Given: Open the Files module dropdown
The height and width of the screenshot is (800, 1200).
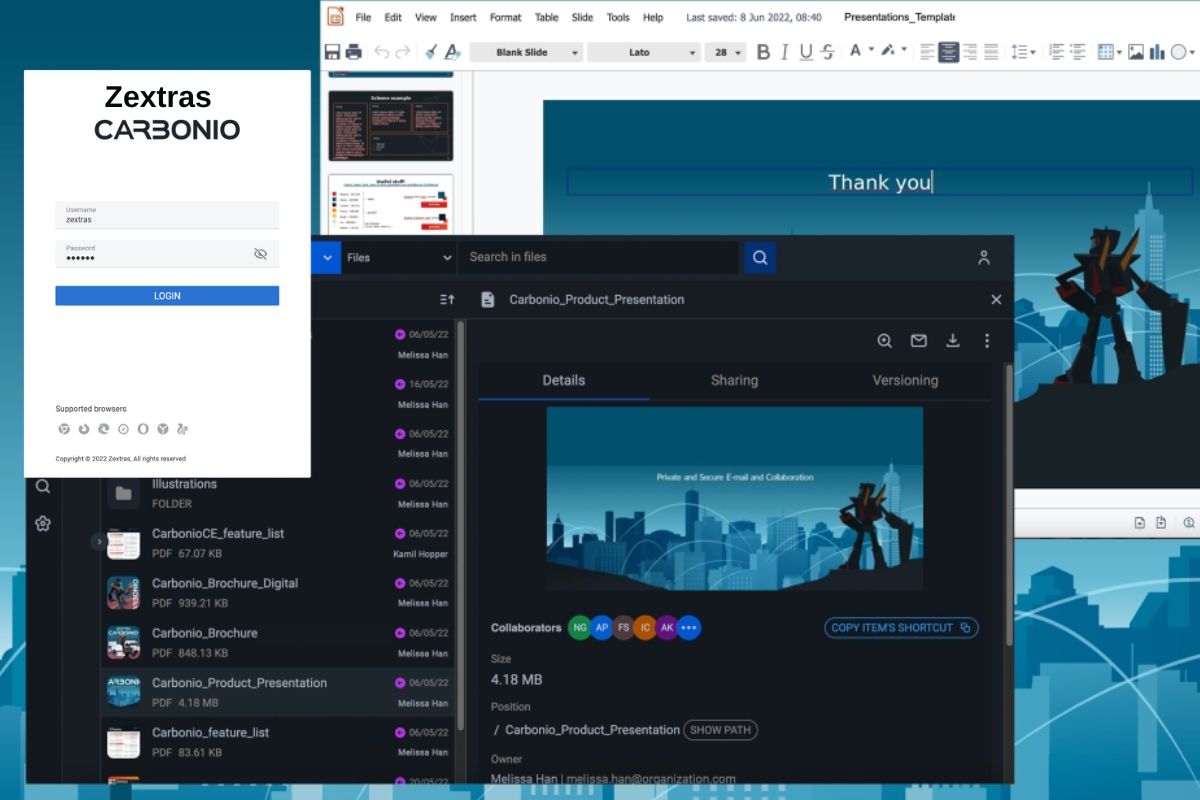Looking at the screenshot, I should pyautogui.click(x=399, y=257).
